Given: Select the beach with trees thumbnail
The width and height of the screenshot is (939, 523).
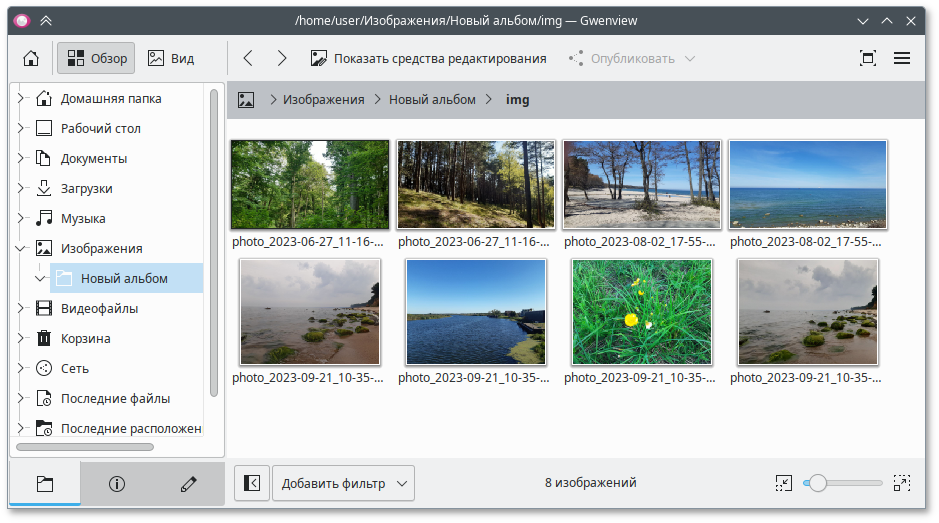Looking at the screenshot, I should tap(642, 185).
